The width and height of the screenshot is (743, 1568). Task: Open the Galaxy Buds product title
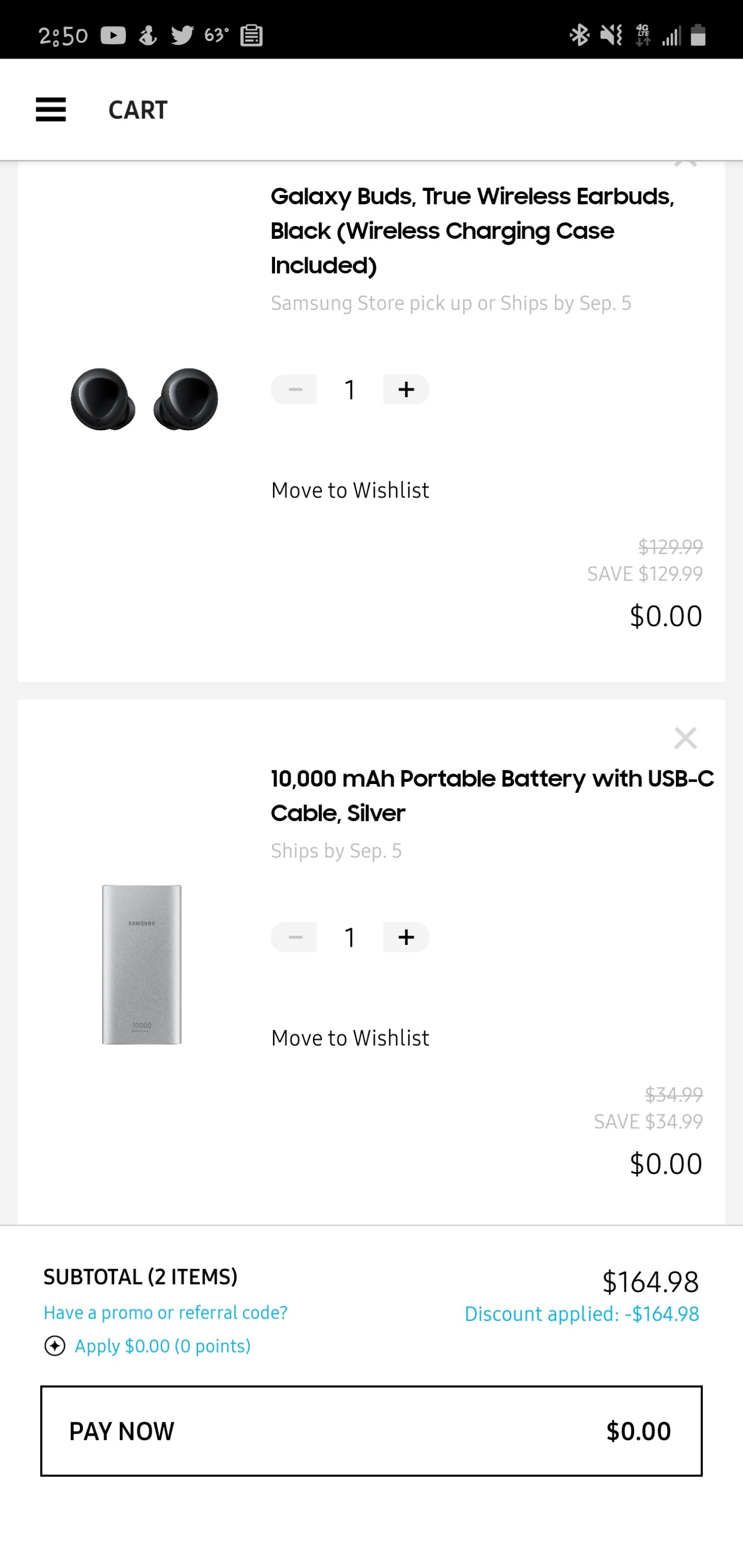pyautogui.click(x=472, y=230)
